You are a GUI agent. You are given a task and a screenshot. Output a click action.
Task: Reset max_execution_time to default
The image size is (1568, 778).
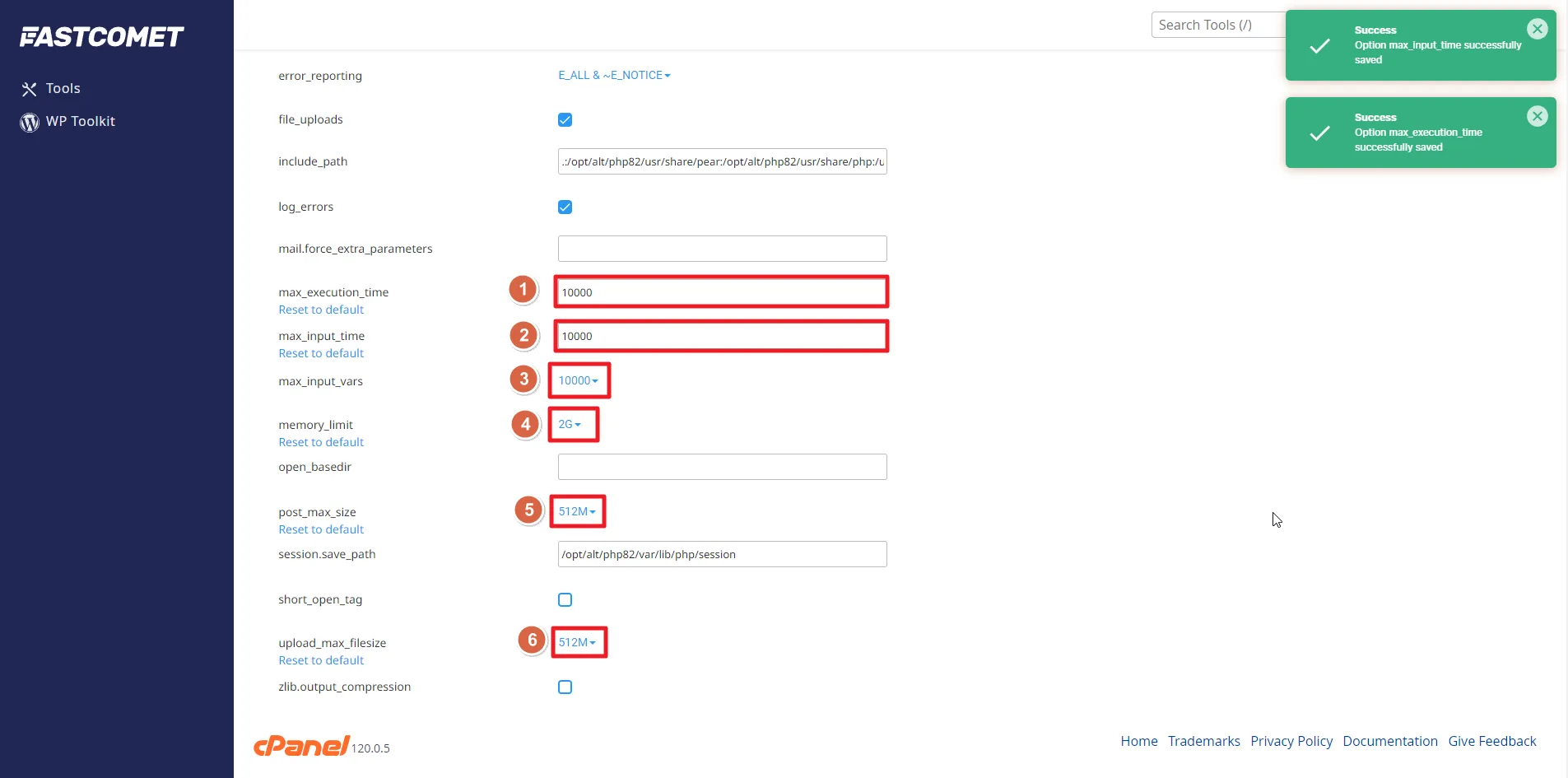pos(321,310)
